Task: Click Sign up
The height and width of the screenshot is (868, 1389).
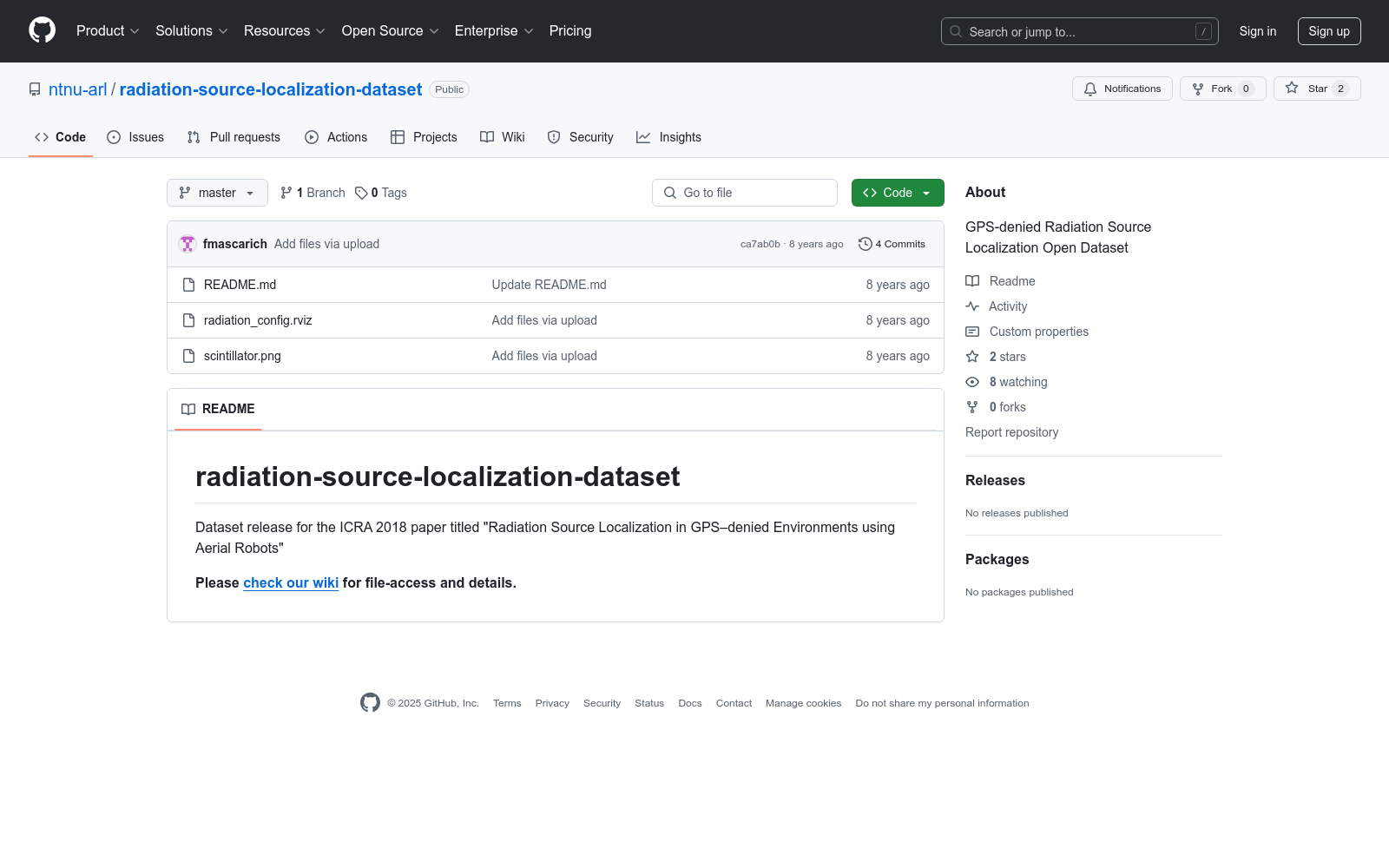Action: 1328,30
